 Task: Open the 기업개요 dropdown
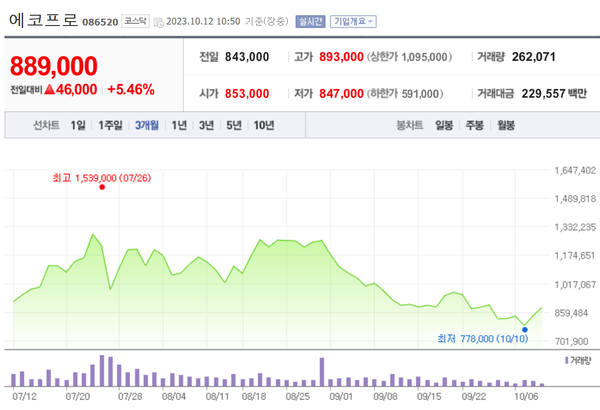click(353, 20)
